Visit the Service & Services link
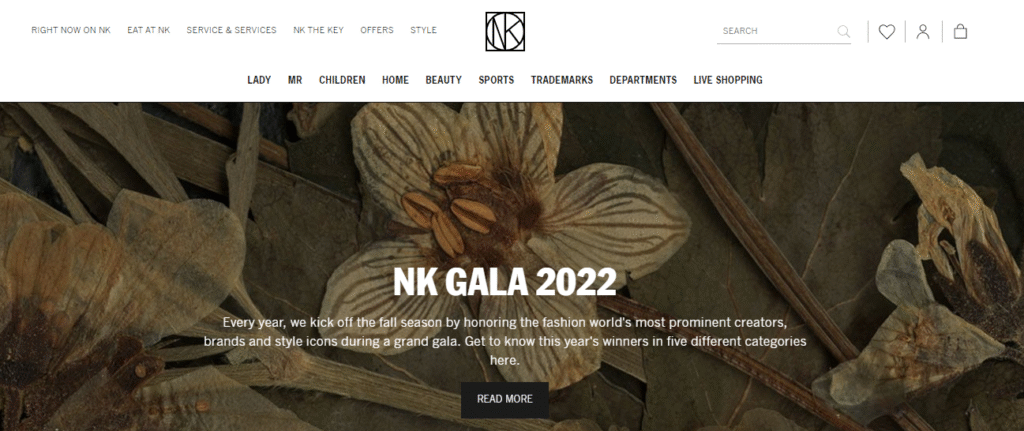The width and height of the screenshot is (1024, 431). (231, 30)
